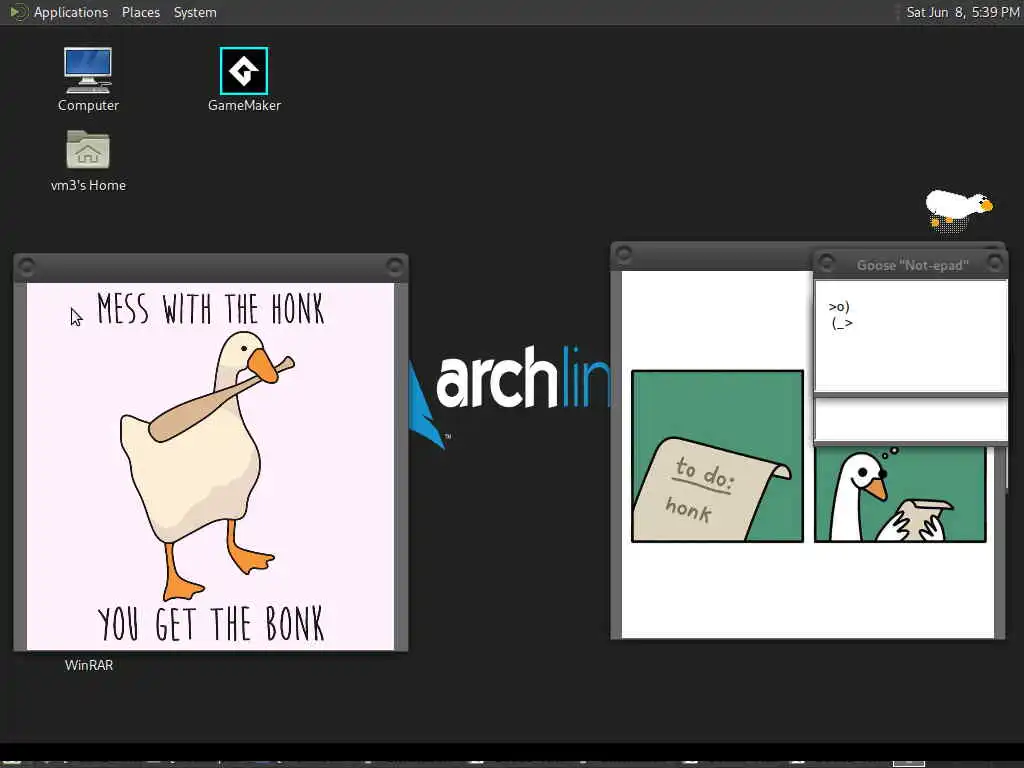Viewport: 1024px width, 768px height.
Task: Open the Applications menu
Action: coord(71,12)
